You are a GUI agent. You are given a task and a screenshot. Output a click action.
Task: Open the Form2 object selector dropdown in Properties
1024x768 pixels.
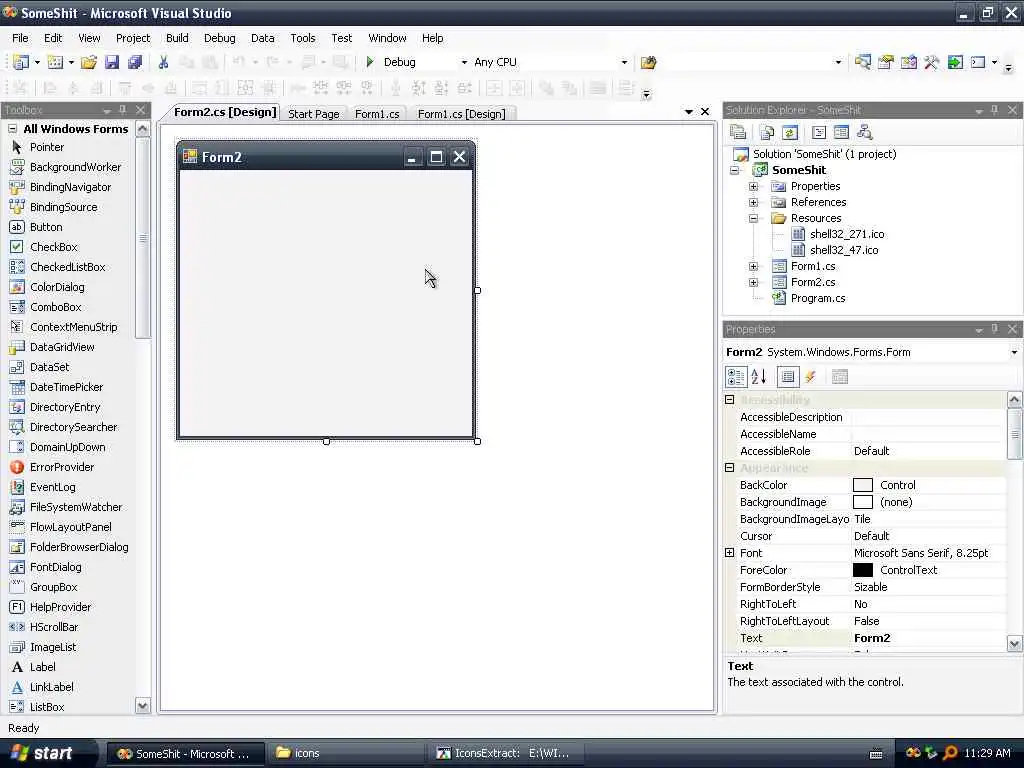pyautogui.click(x=1014, y=353)
